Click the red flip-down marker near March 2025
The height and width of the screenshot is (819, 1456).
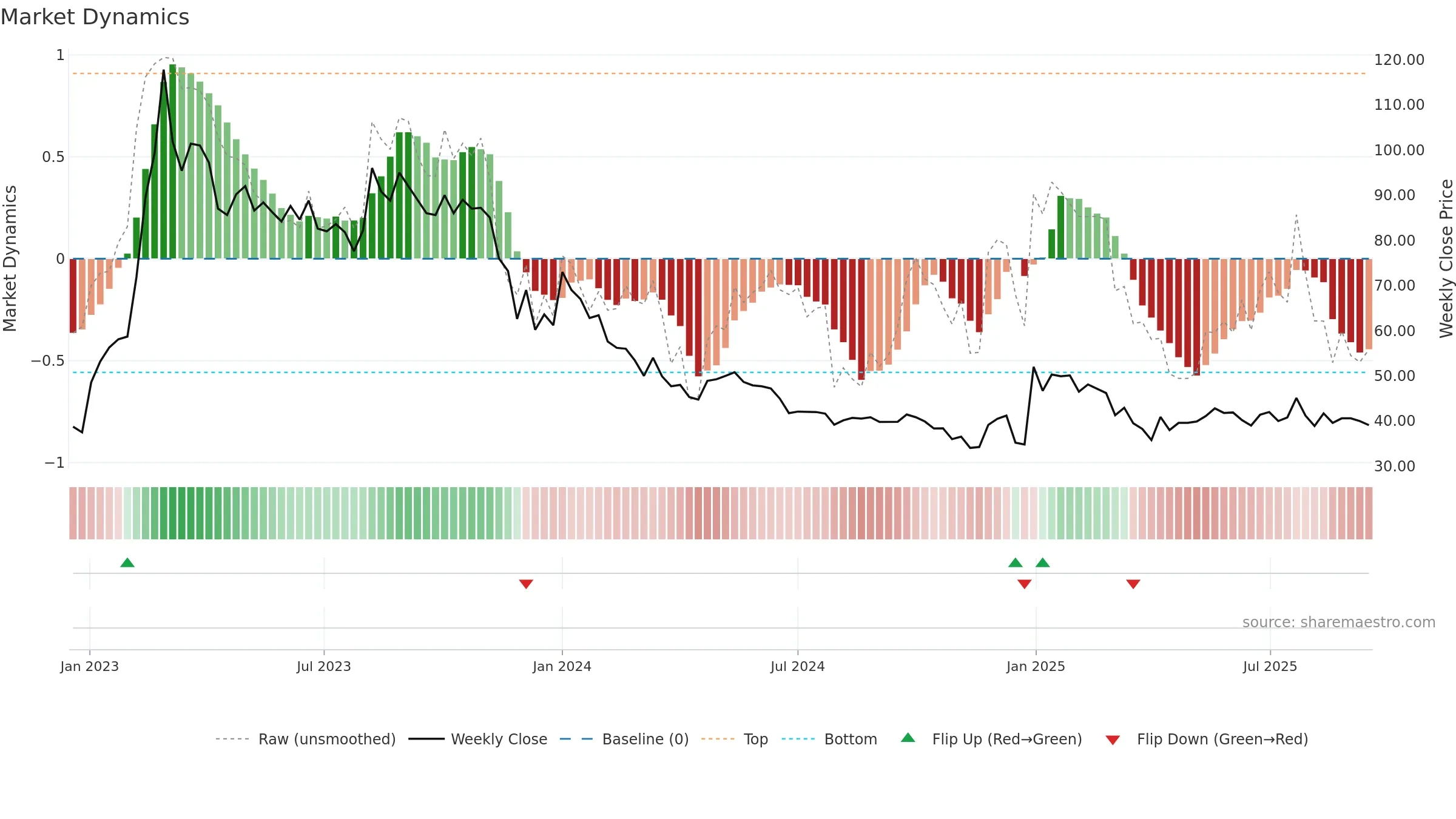(1133, 584)
